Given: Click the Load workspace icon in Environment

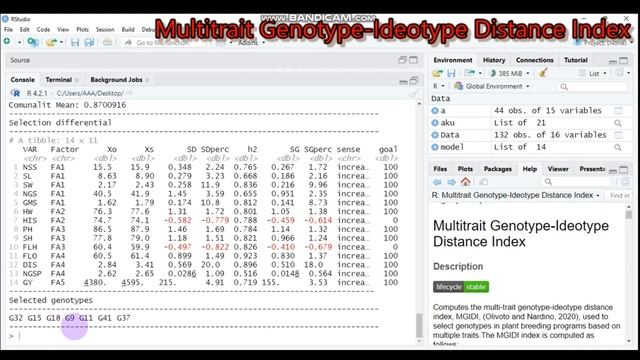Looking at the screenshot, I should [x=437, y=73].
